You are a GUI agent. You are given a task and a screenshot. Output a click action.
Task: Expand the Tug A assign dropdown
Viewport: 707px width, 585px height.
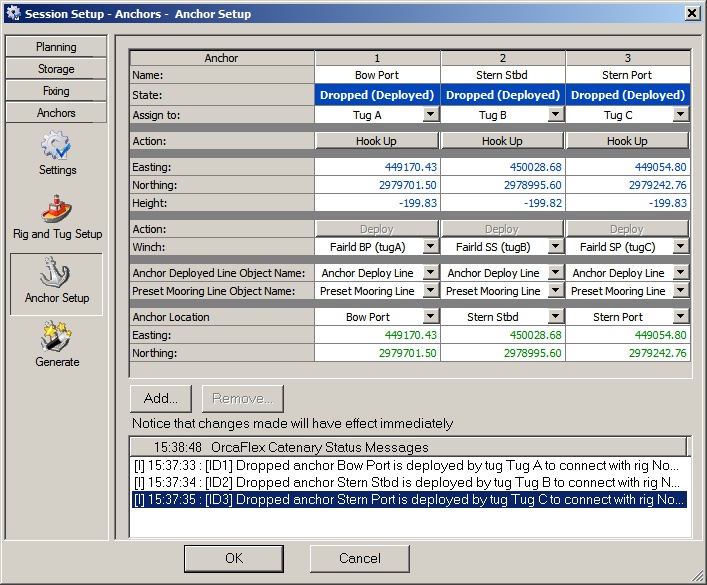[430, 115]
